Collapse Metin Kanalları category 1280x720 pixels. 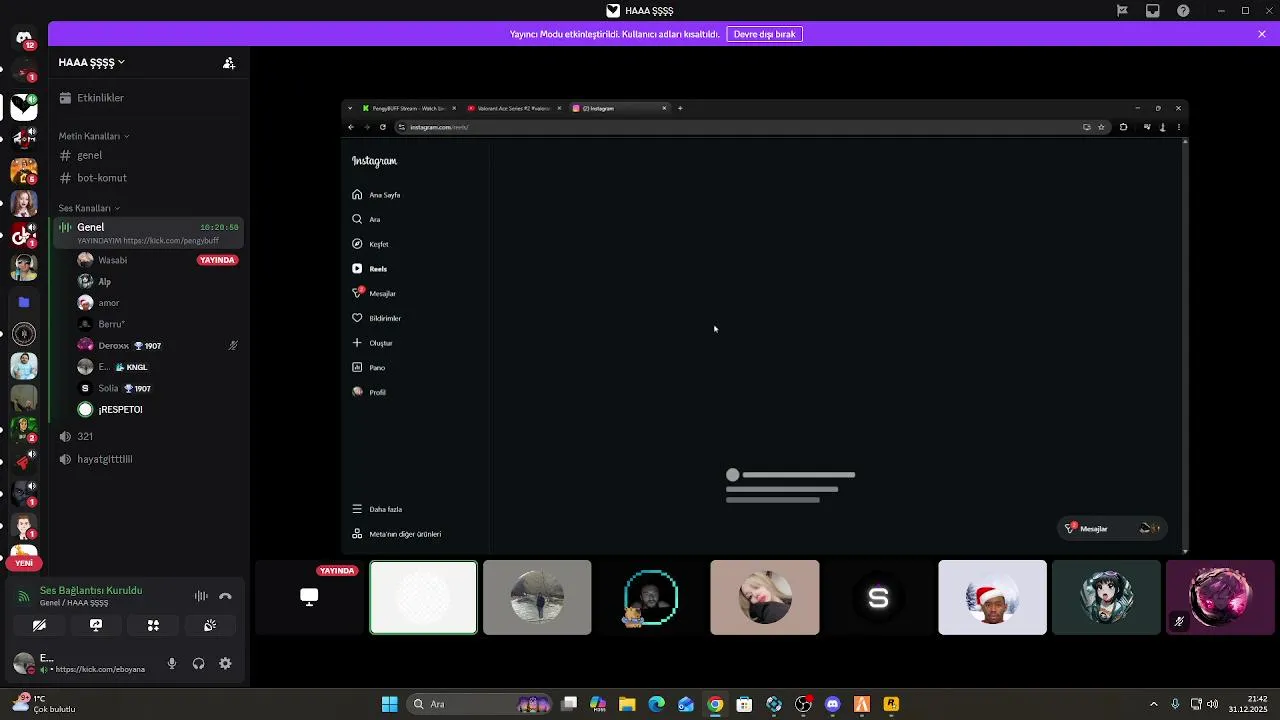(x=94, y=136)
